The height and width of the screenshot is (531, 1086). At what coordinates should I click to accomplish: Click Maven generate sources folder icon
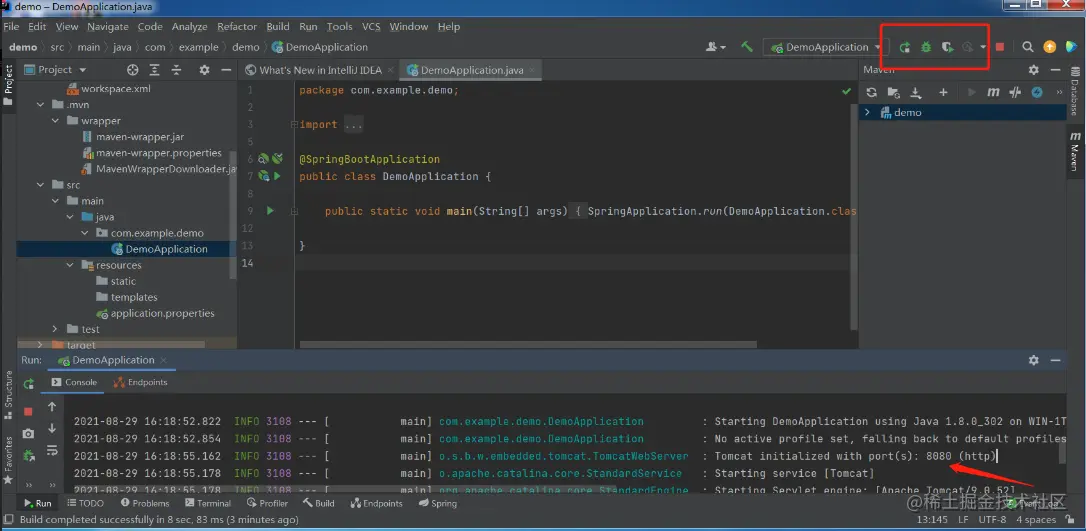pos(893,92)
